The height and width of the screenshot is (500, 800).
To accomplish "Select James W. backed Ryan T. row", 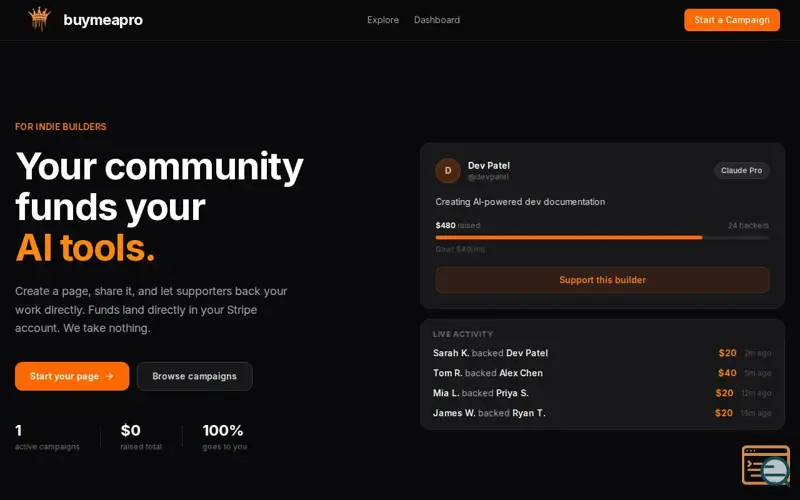I will pyautogui.click(x=602, y=413).
